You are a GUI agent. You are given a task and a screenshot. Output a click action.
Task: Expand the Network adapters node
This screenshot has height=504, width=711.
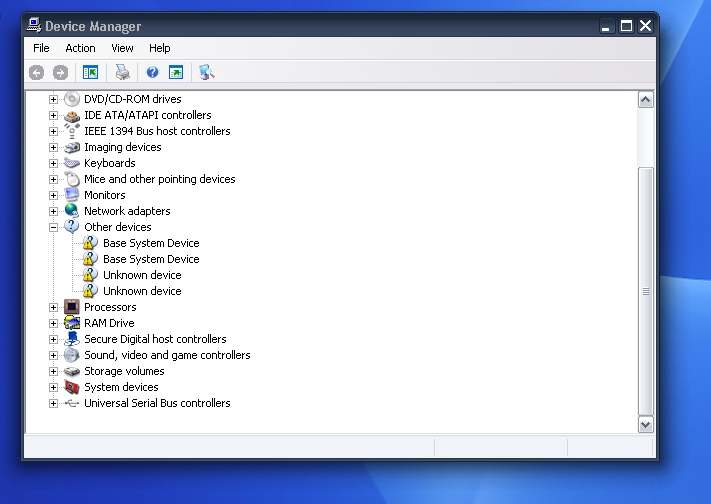click(x=53, y=211)
